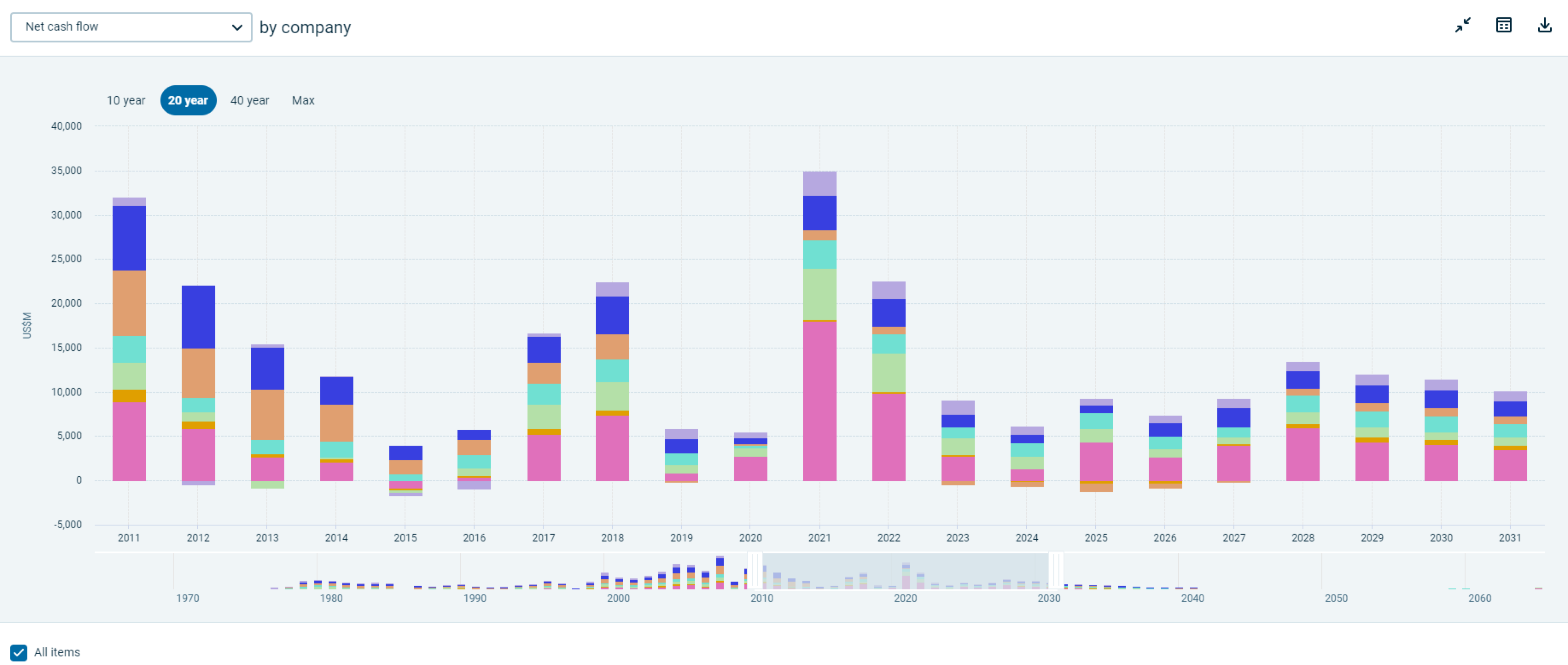Screen dimensions: 1568x665
Task: Click year 2000 in overview timeline
Action: click(x=618, y=598)
